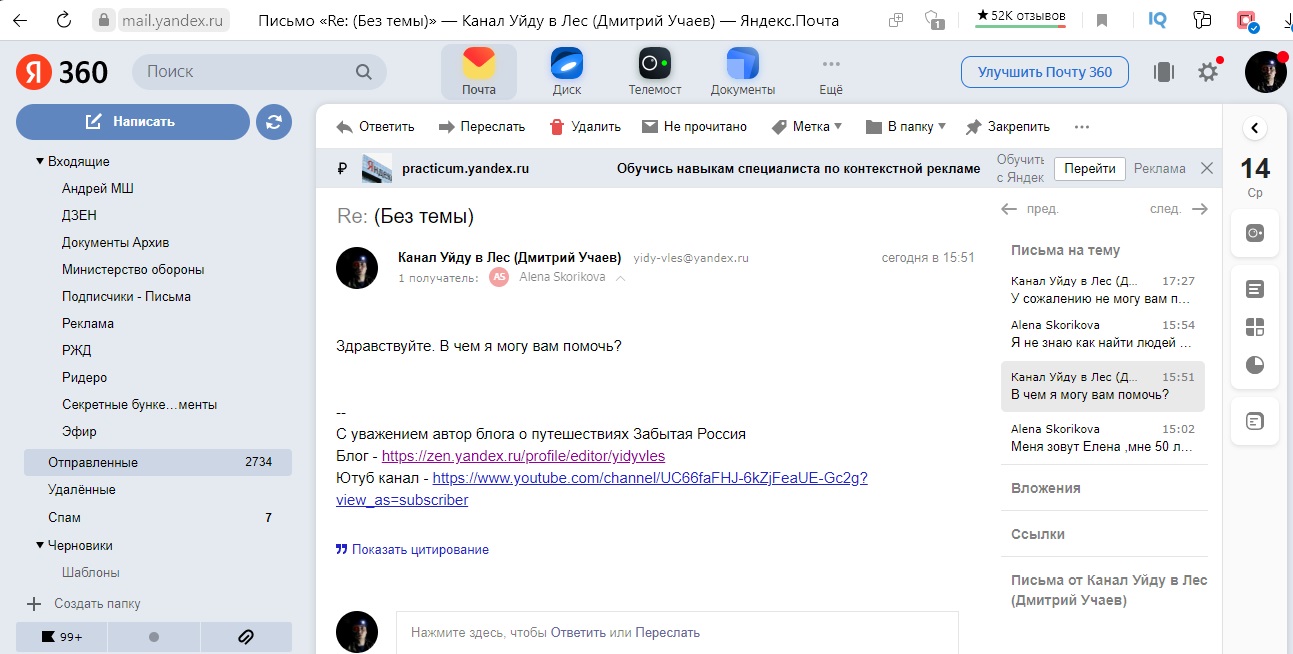Go to next letter with след. arrow
Image resolution: width=1293 pixels, height=654 pixels.
pos(1179,209)
